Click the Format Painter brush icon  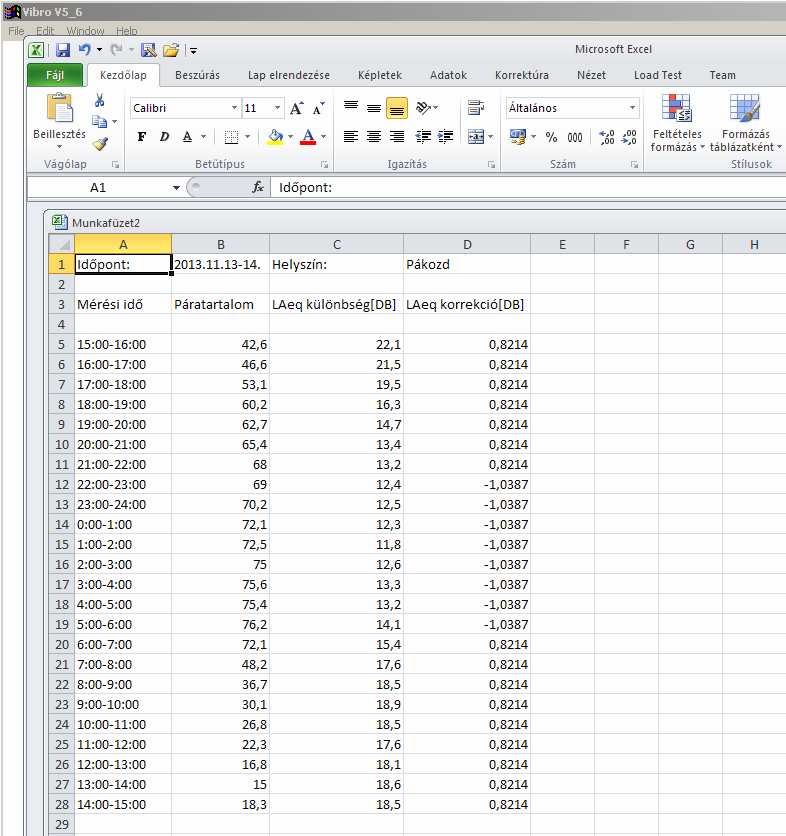tap(100, 143)
